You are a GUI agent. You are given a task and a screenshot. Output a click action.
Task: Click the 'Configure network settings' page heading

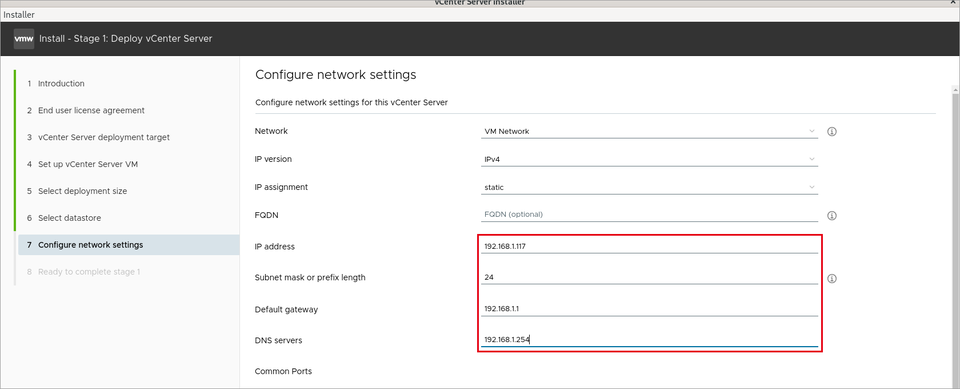pos(336,75)
